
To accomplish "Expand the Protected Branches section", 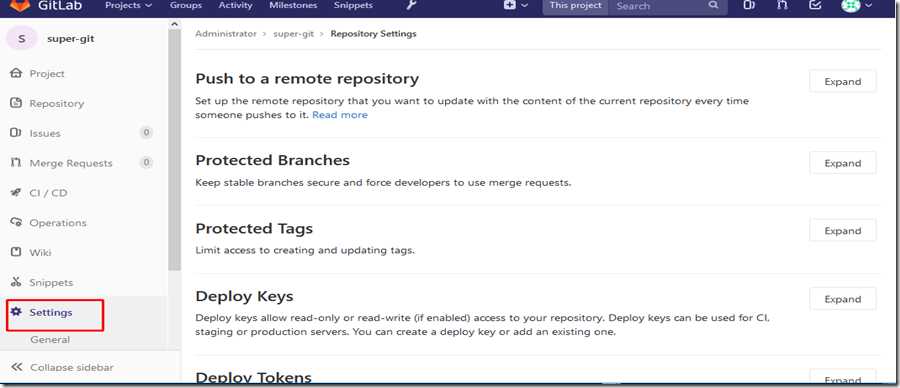I will click(x=843, y=163).
